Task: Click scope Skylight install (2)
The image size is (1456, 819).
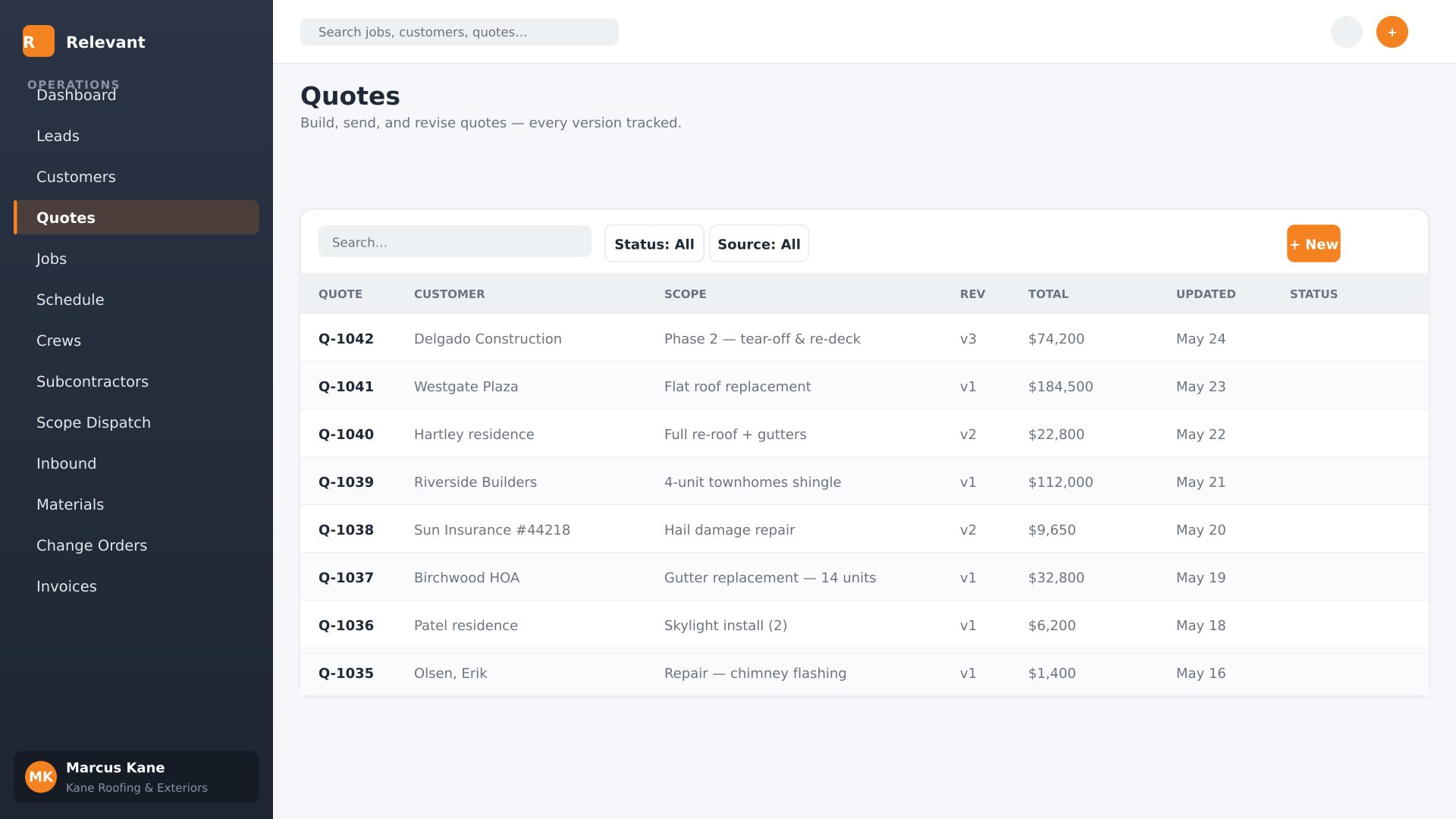Action: tap(726, 626)
